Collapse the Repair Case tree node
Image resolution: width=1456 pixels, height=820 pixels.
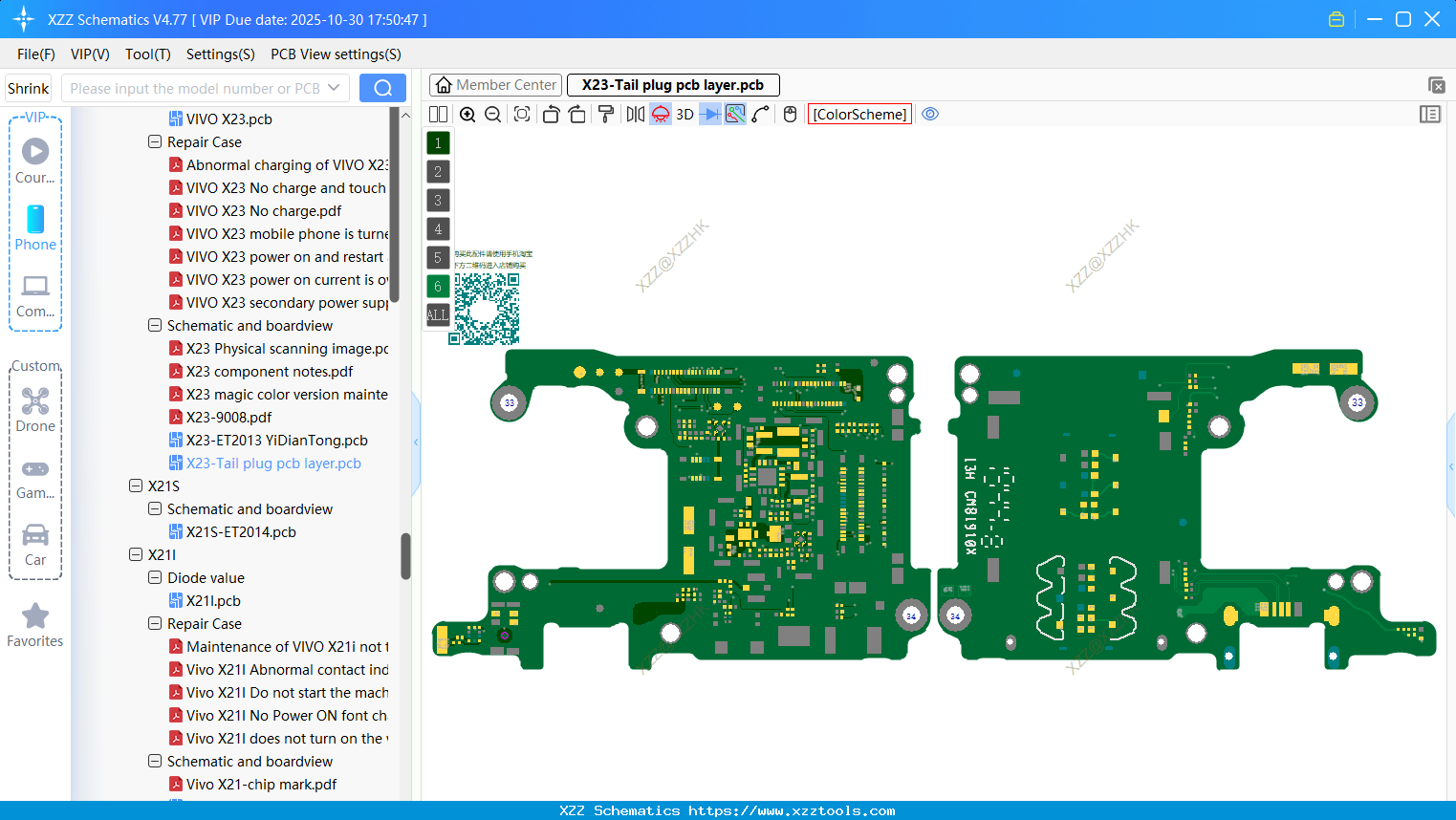click(154, 141)
